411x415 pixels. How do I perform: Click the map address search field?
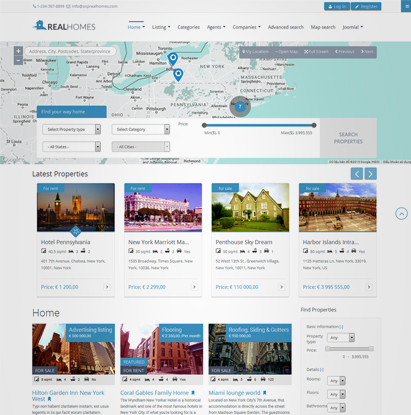(70, 51)
